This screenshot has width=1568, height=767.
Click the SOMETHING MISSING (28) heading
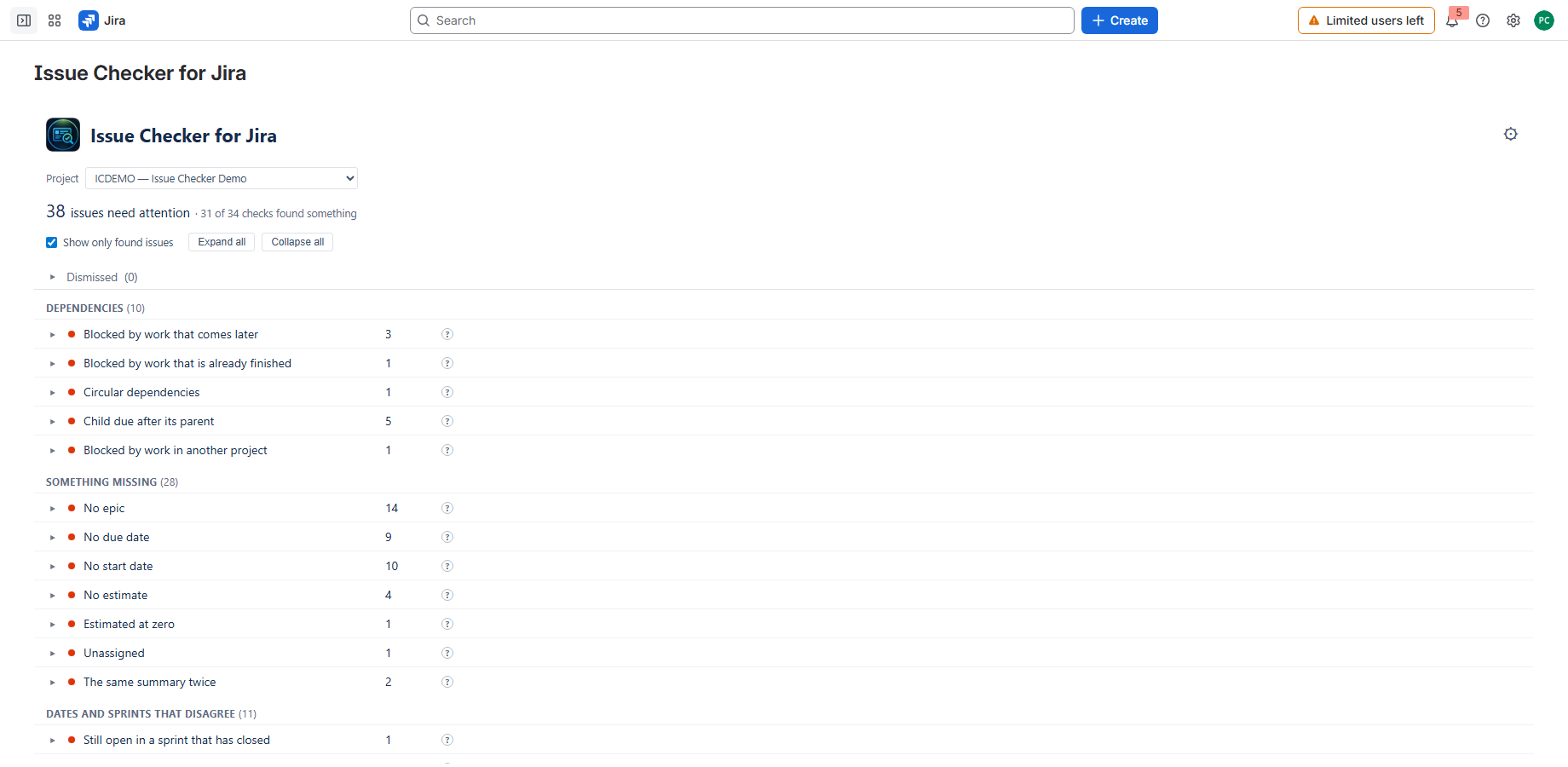(x=112, y=482)
